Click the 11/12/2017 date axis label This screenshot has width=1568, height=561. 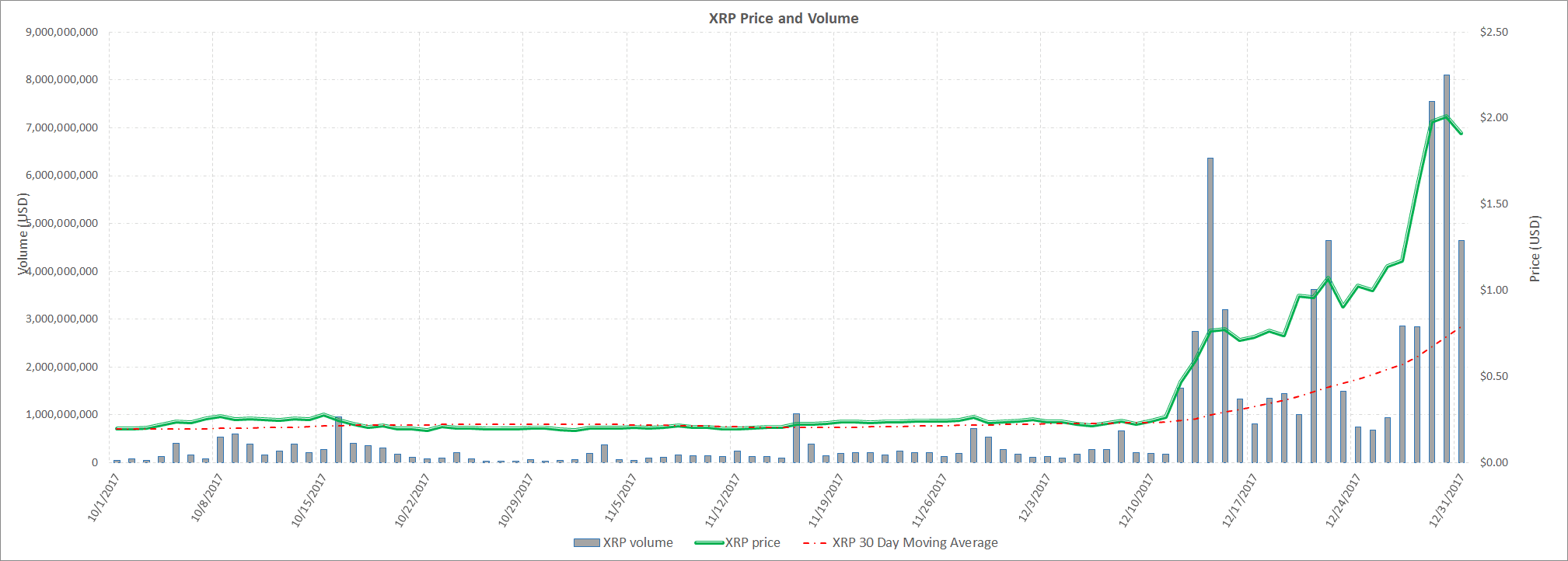click(722, 501)
